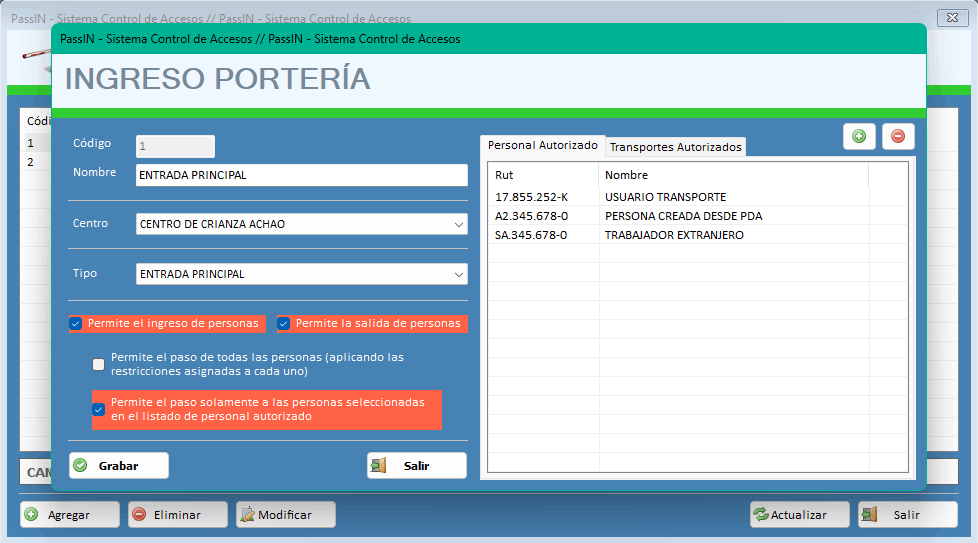
Task: Click the Agregar button's green plus icon
Action: (32, 515)
